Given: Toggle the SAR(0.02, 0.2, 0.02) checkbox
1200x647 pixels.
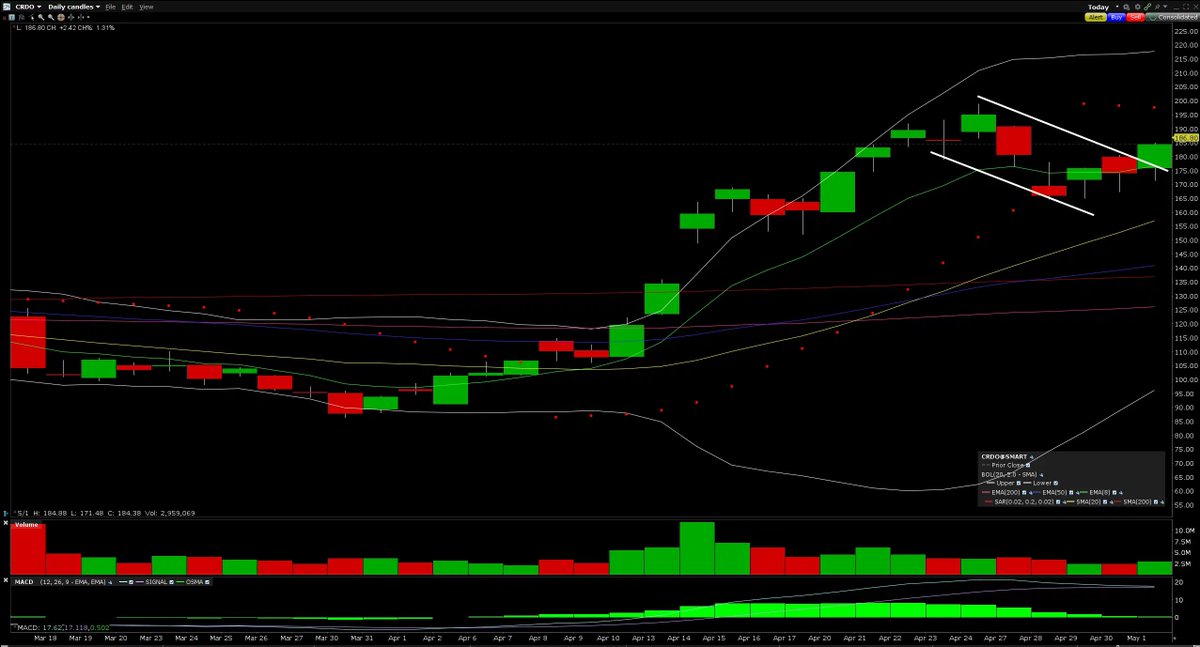Looking at the screenshot, I should tap(1058, 502).
